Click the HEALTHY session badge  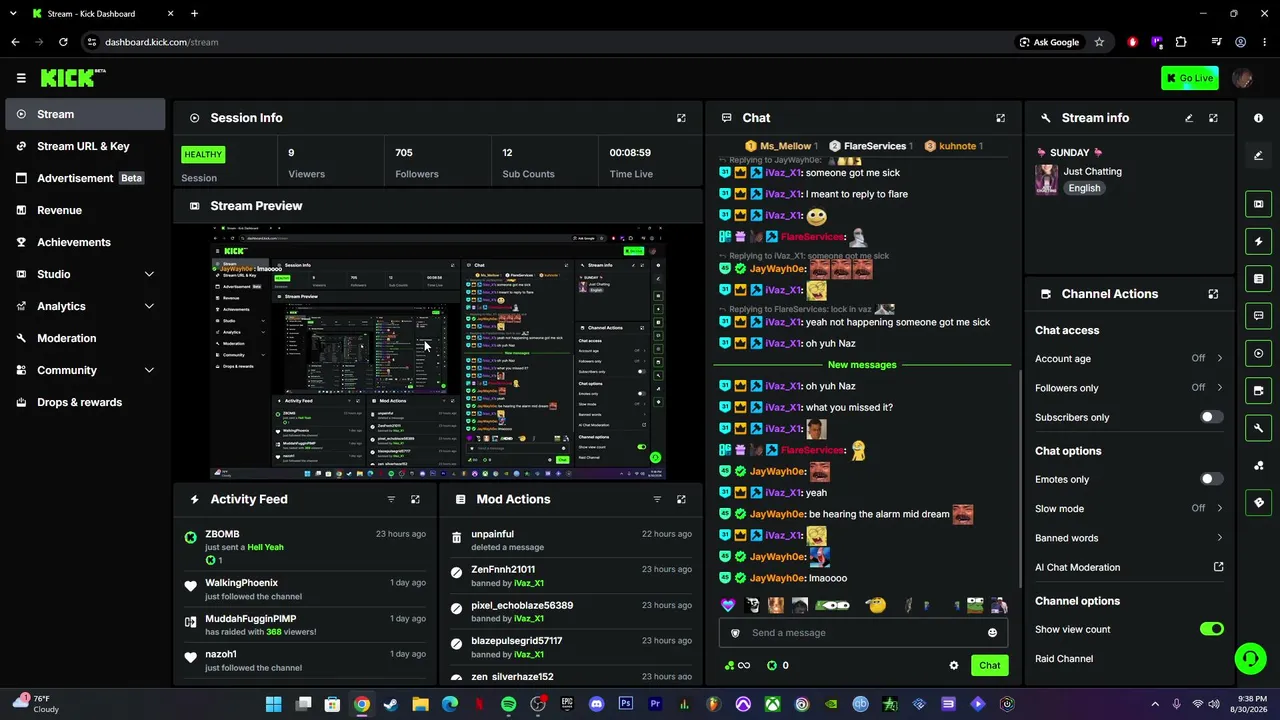[x=203, y=154]
